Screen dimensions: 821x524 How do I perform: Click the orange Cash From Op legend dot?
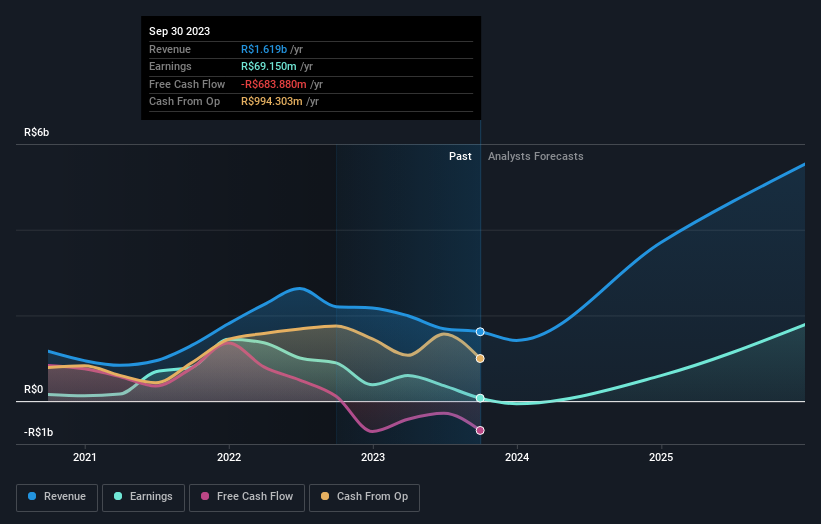(325, 496)
